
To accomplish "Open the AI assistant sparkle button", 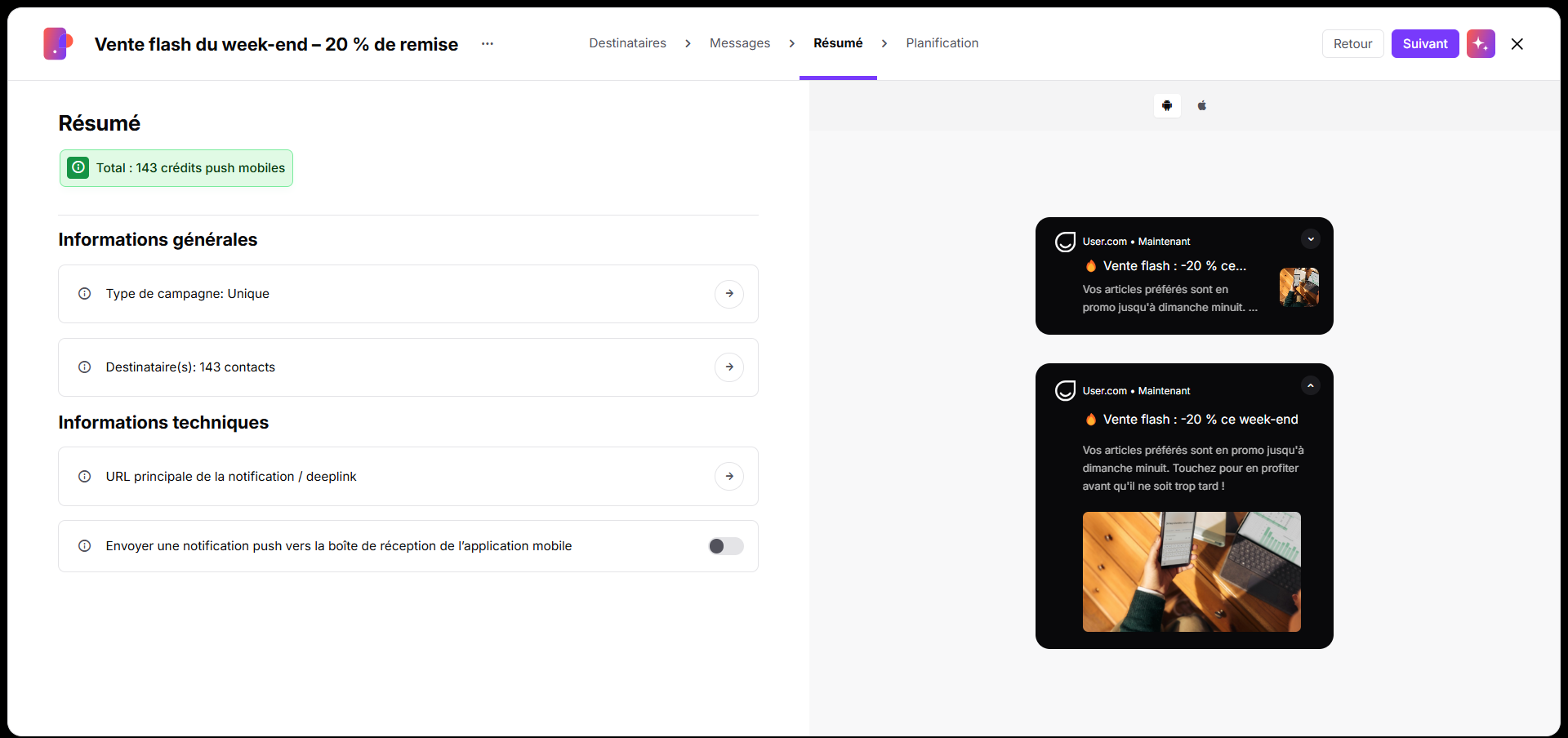I will (x=1481, y=44).
